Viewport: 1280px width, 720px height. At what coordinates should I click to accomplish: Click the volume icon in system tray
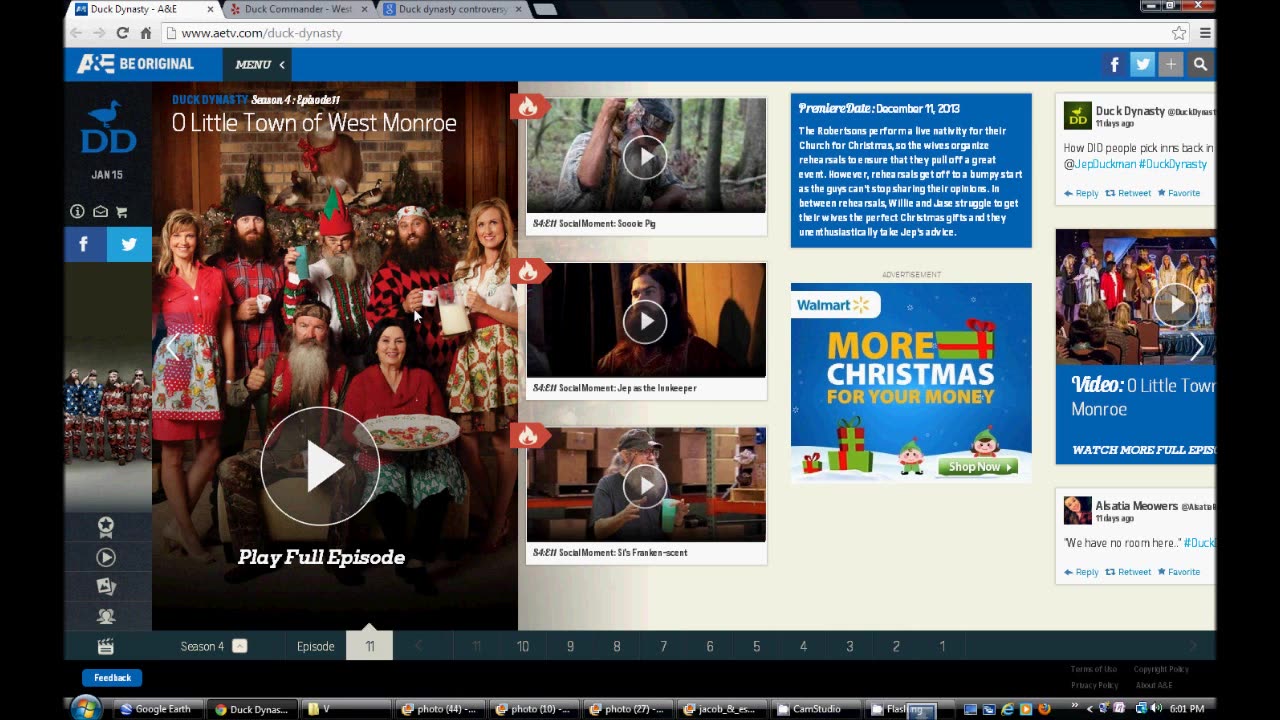tap(1157, 709)
